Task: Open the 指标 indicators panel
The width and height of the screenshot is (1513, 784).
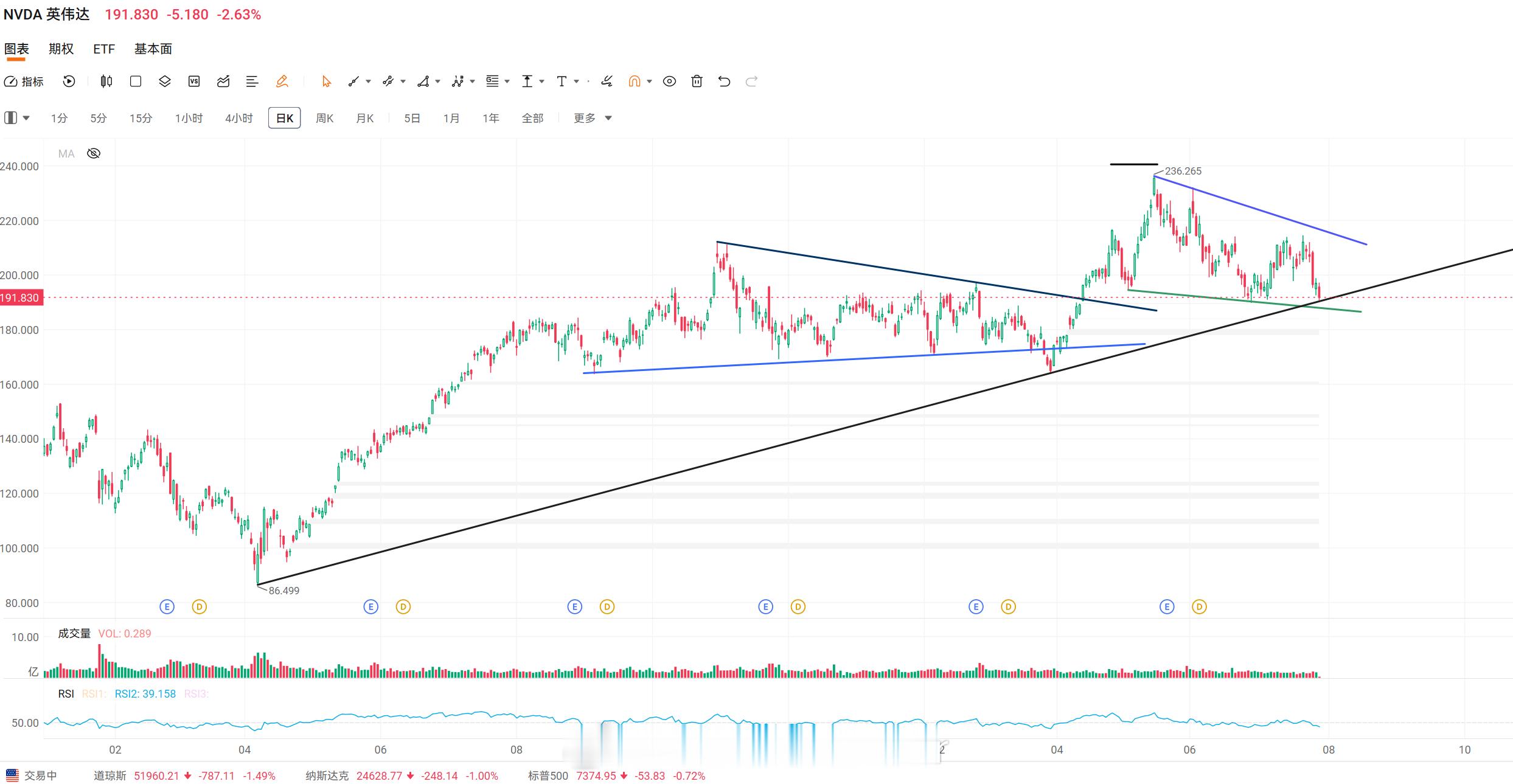Action: (x=24, y=82)
